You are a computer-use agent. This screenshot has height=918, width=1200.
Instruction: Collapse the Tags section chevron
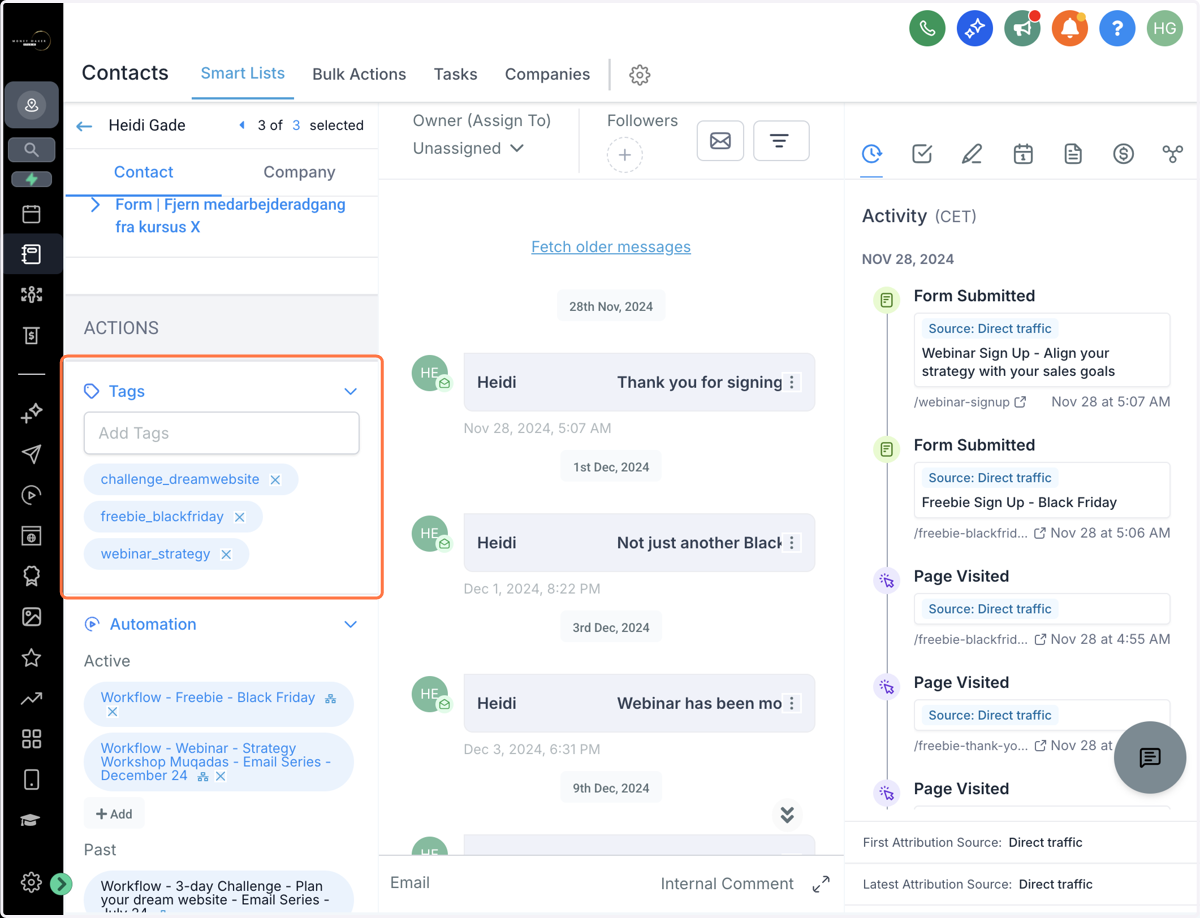click(350, 392)
